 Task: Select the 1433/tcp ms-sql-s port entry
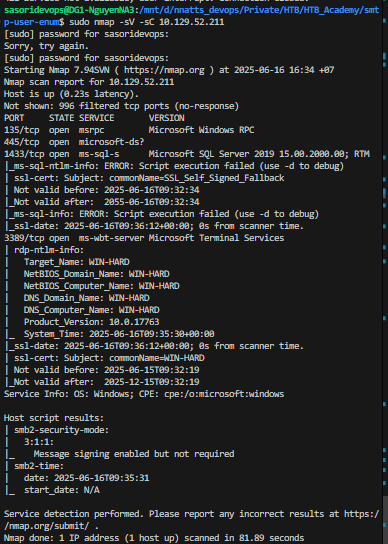coord(187,154)
